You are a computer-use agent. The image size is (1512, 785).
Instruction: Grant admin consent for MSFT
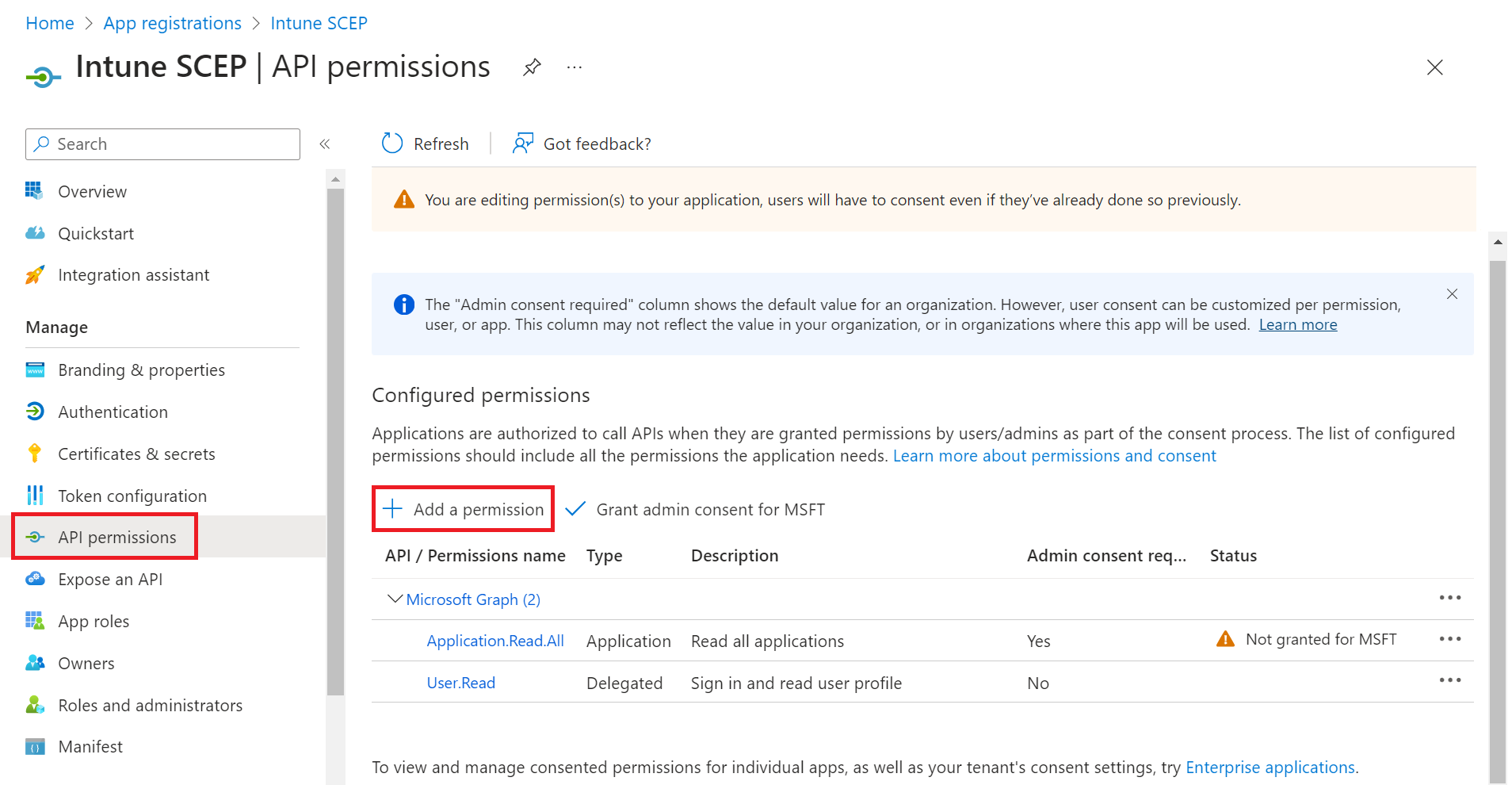695,509
